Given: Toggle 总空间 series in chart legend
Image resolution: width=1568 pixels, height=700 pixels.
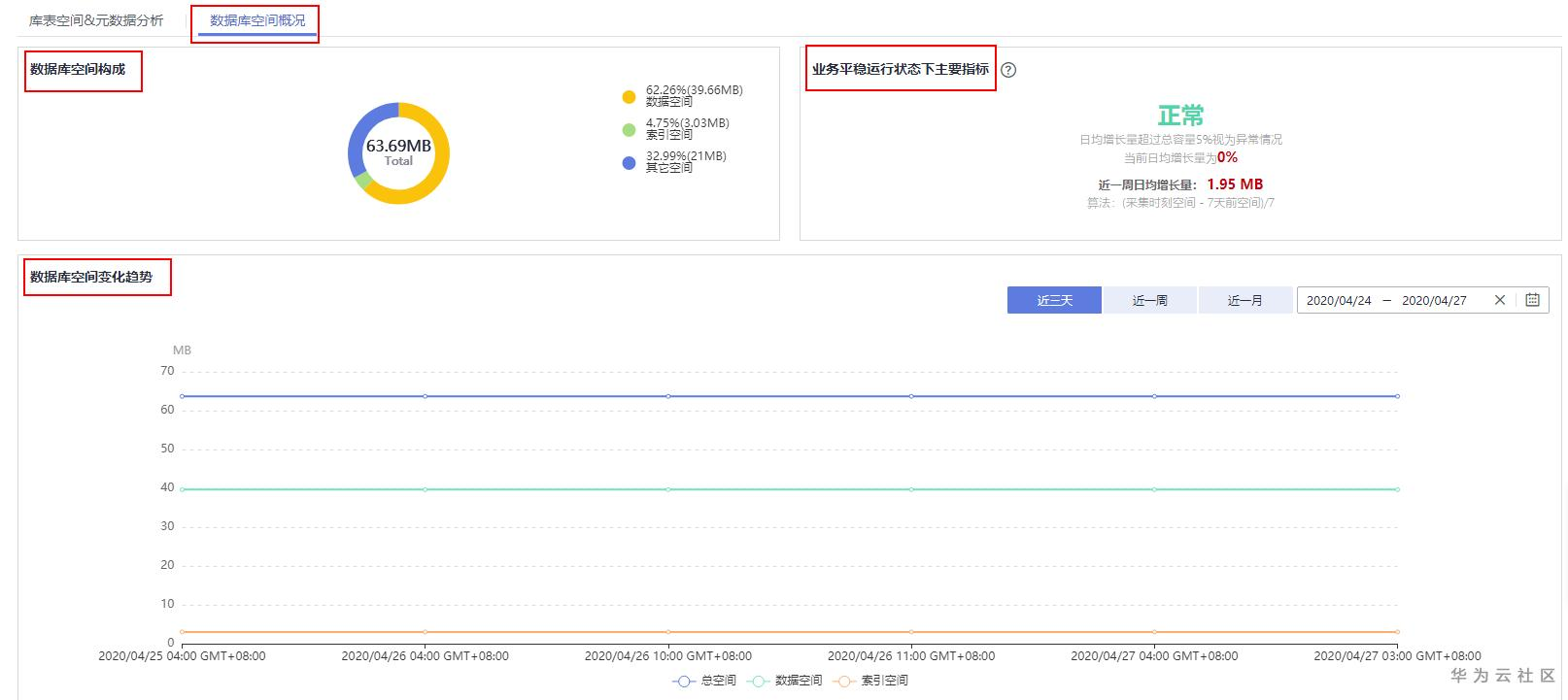Looking at the screenshot, I should [704, 681].
